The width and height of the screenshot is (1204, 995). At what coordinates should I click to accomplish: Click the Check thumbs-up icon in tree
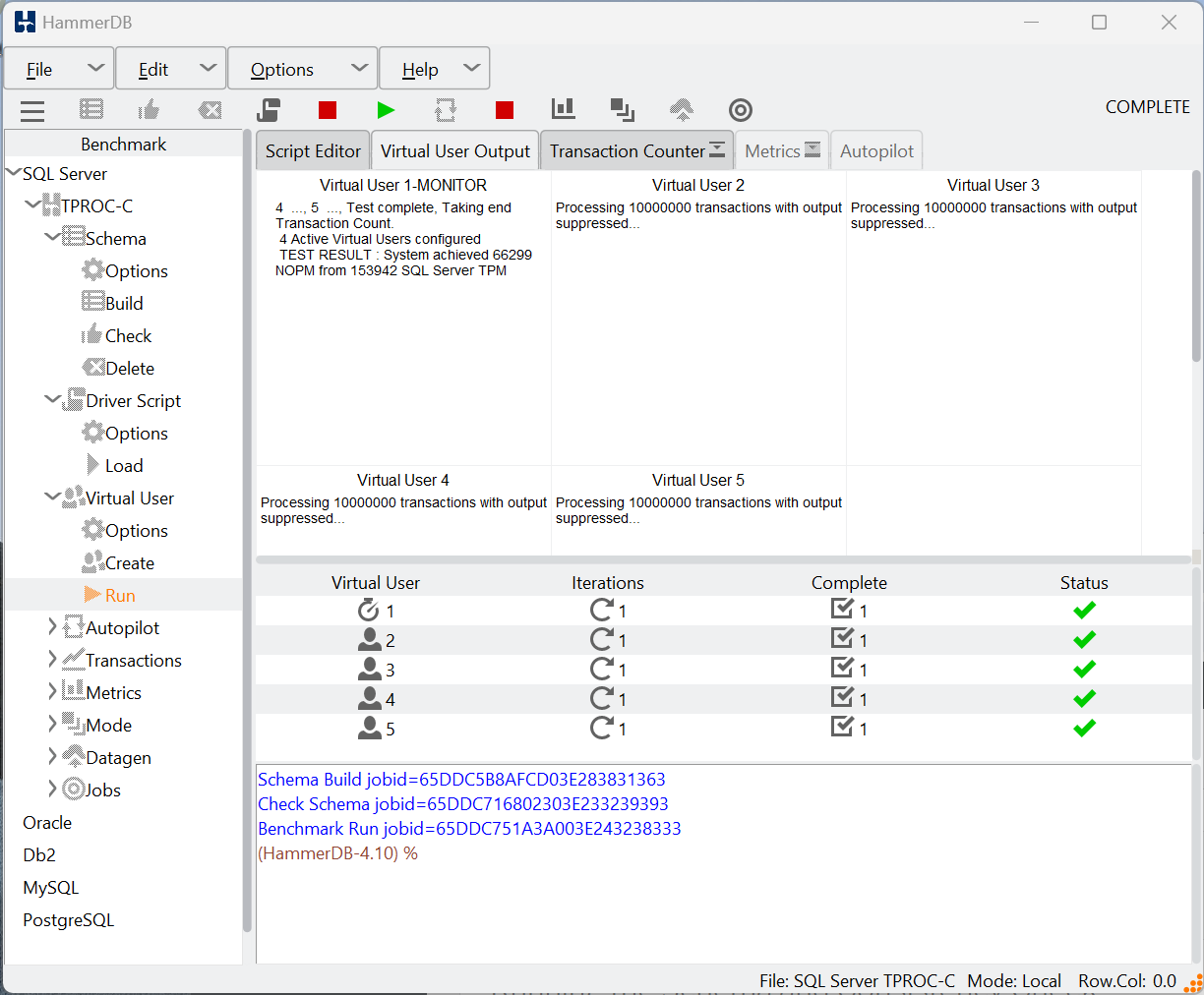92,334
